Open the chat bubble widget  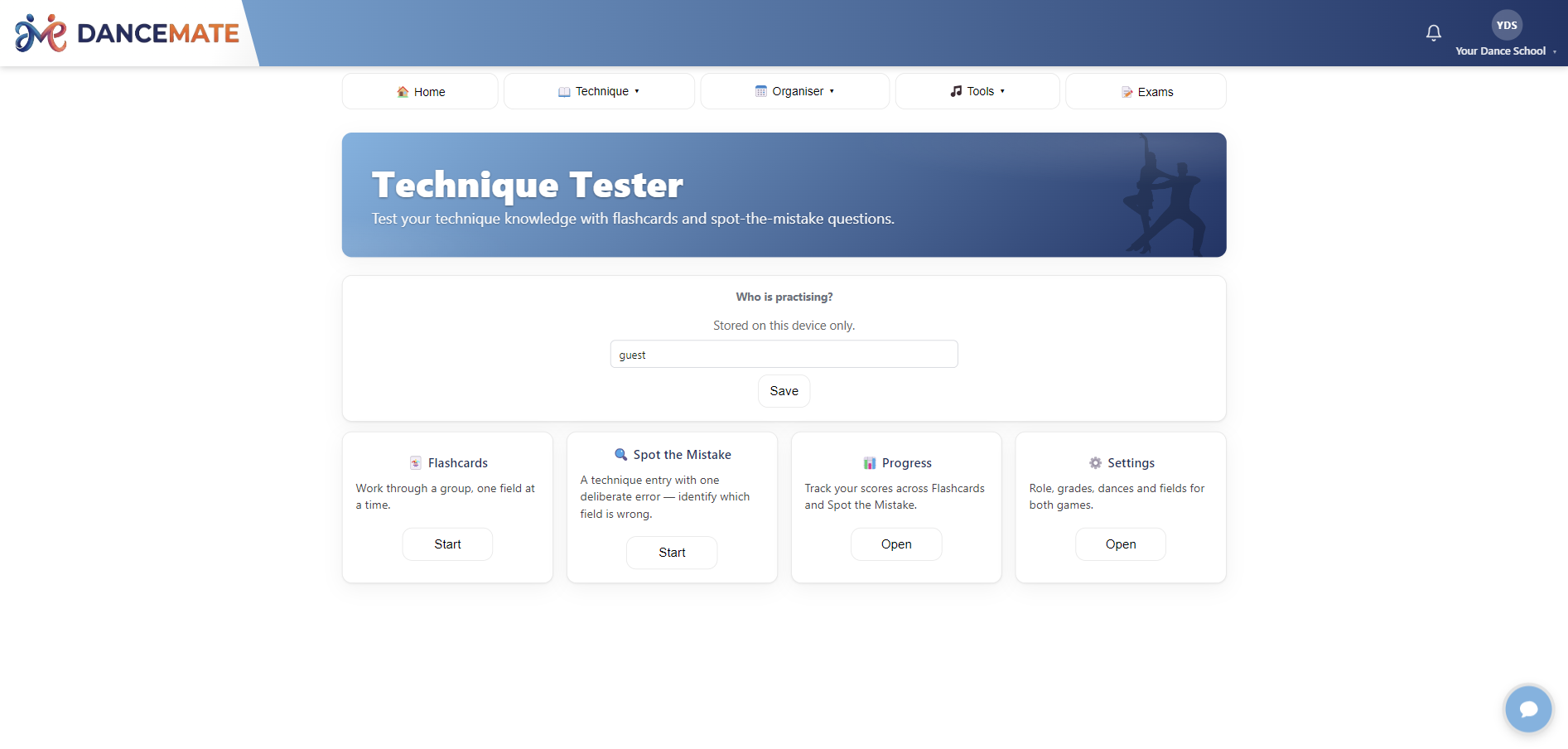pyautogui.click(x=1528, y=709)
